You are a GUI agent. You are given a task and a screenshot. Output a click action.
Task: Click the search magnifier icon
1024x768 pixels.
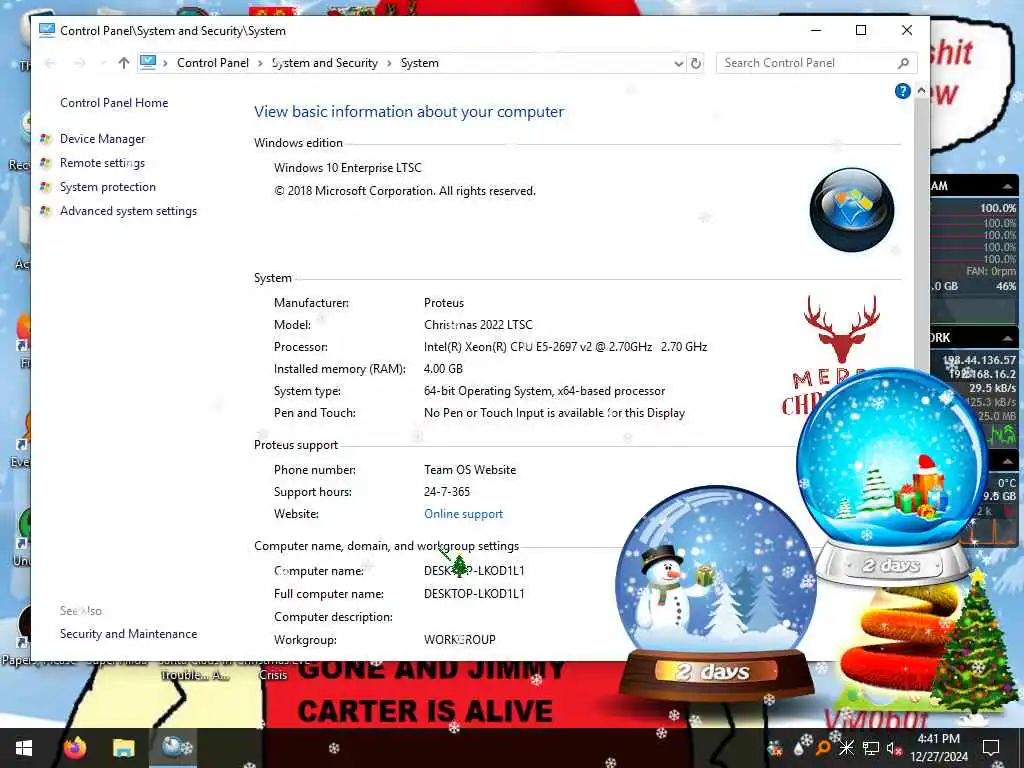[x=903, y=63]
